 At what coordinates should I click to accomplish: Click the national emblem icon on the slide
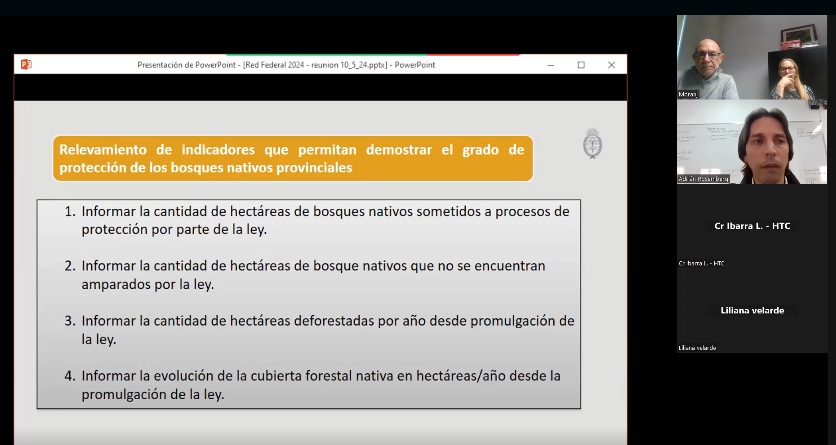click(x=592, y=143)
